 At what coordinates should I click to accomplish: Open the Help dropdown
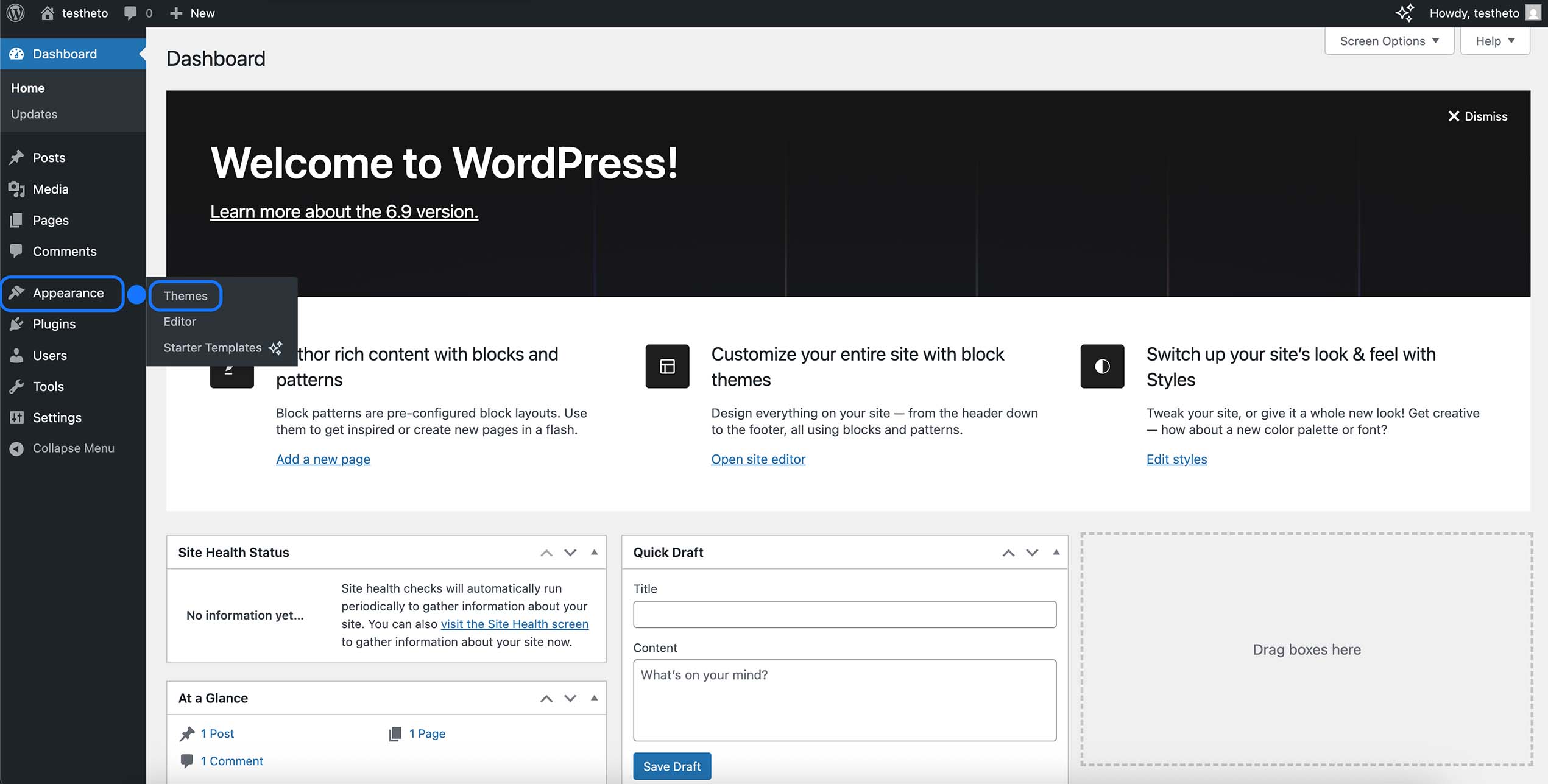tap(1494, 40)
